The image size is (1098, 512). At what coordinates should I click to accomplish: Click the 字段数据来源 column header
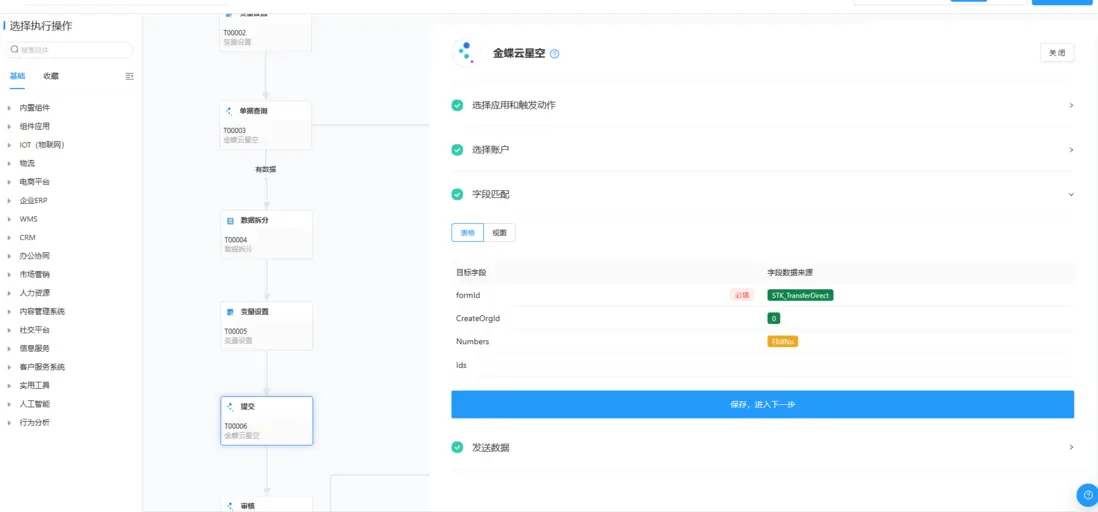click(789, 272)
